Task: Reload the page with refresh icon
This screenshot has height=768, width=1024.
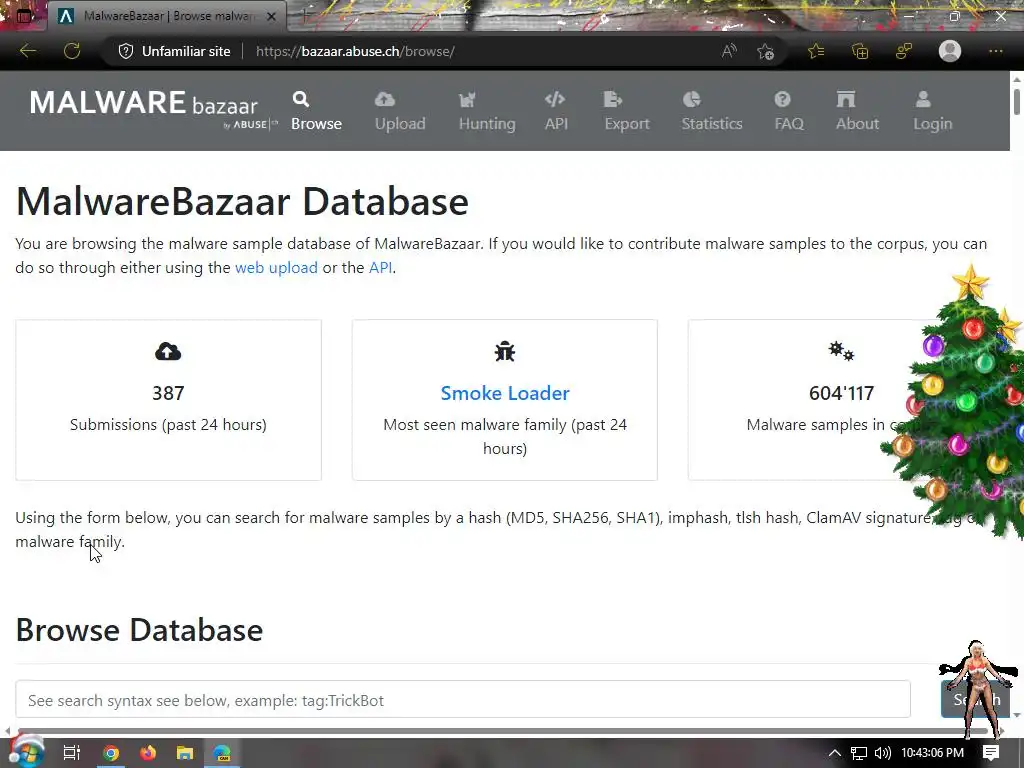Action: (72, 51)
